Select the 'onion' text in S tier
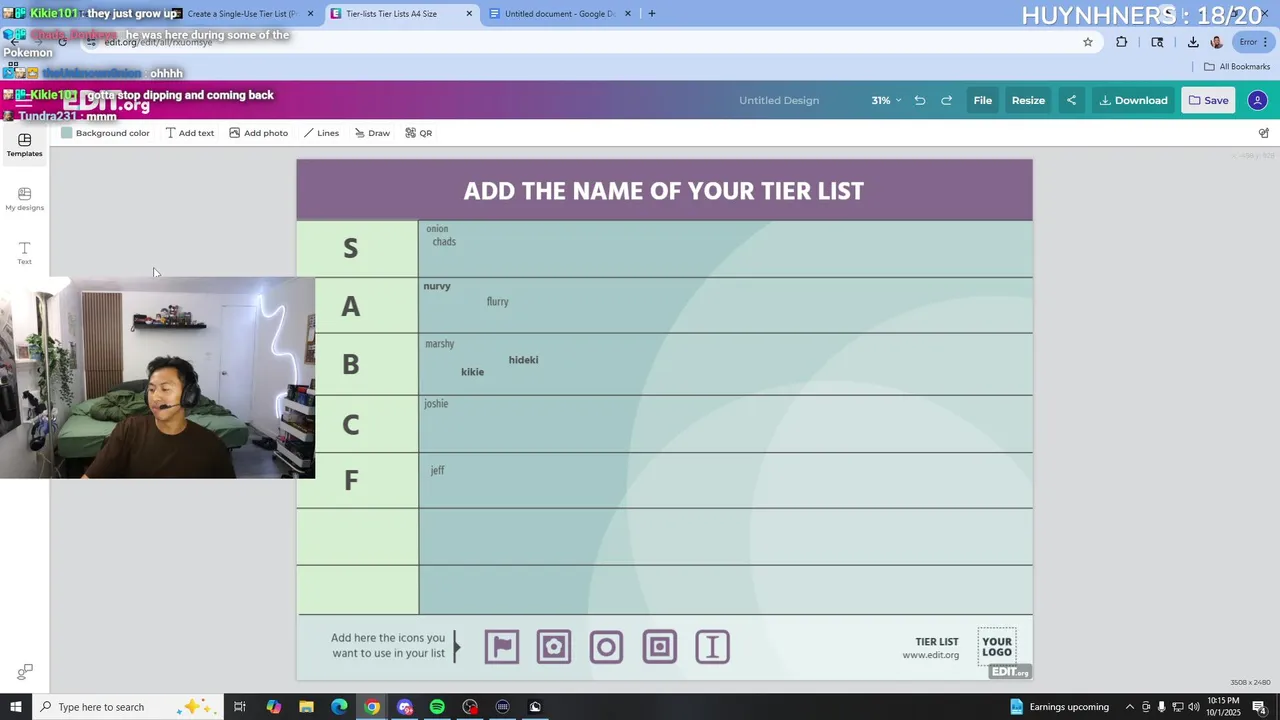This screenshot has width=1280, height=720. tap(437, 229)
